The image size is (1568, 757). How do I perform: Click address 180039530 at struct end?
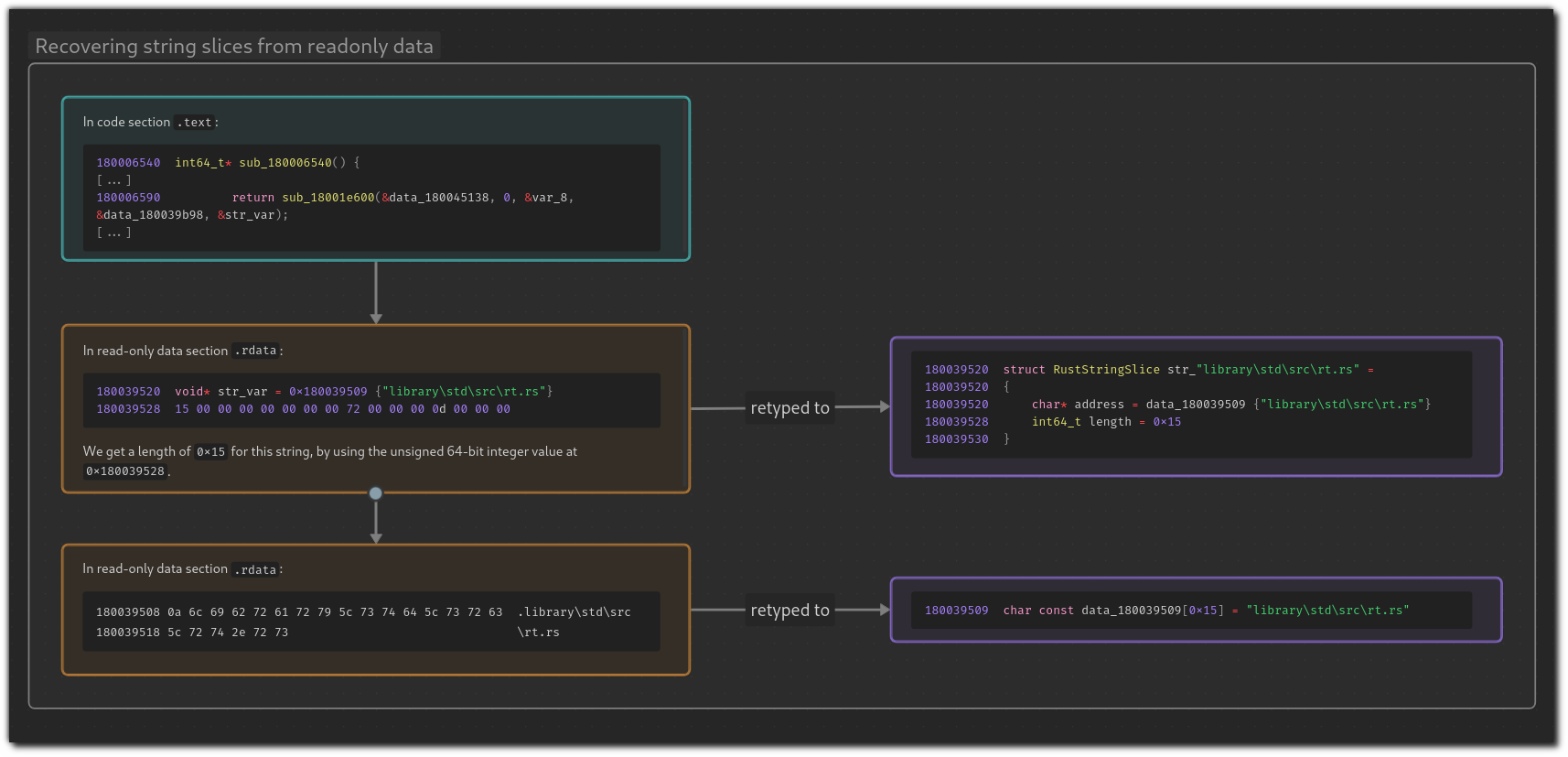(x=956, y=439)
